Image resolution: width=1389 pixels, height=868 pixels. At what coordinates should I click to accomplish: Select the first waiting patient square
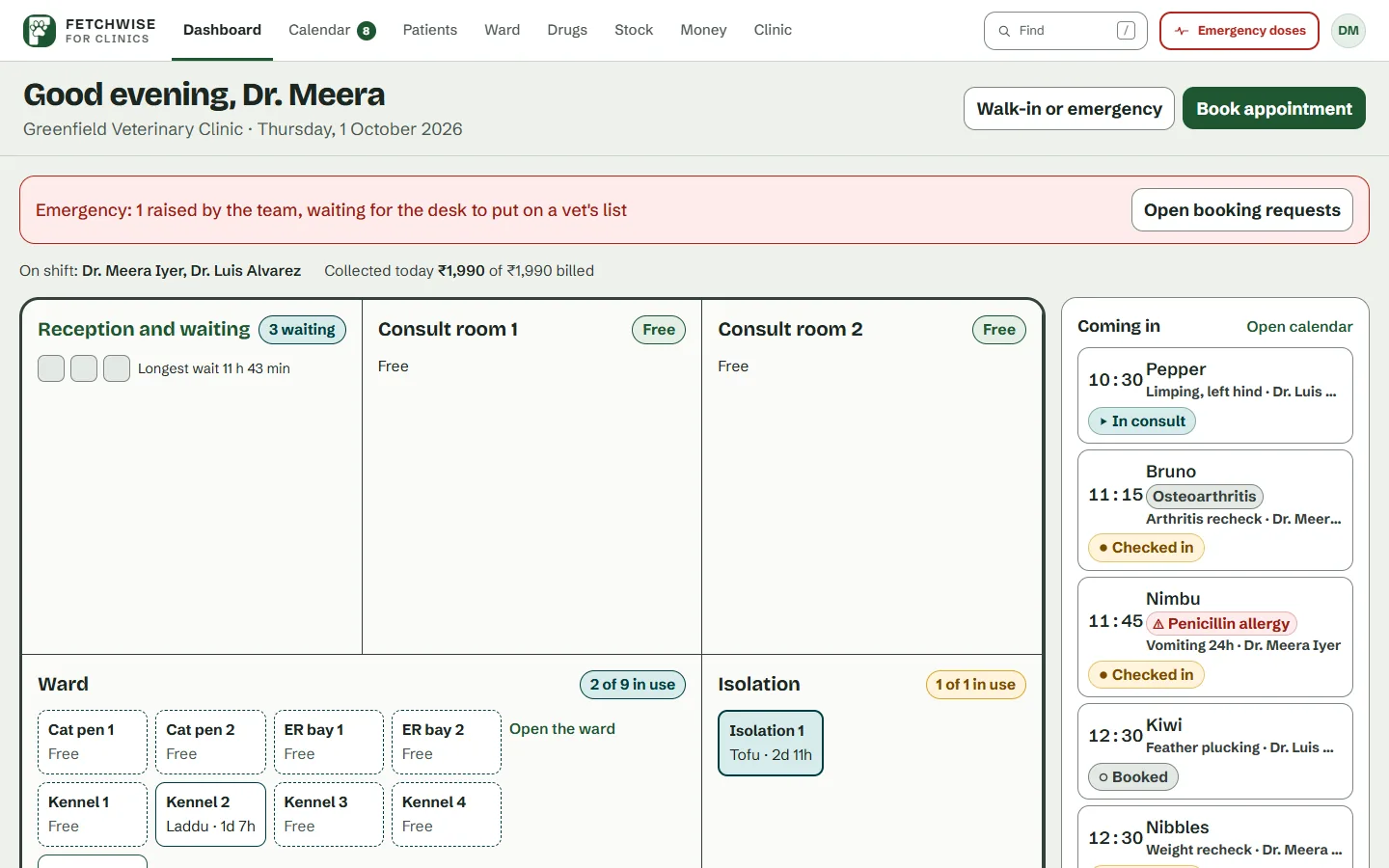pyautogui.click(x=51, y=368)
